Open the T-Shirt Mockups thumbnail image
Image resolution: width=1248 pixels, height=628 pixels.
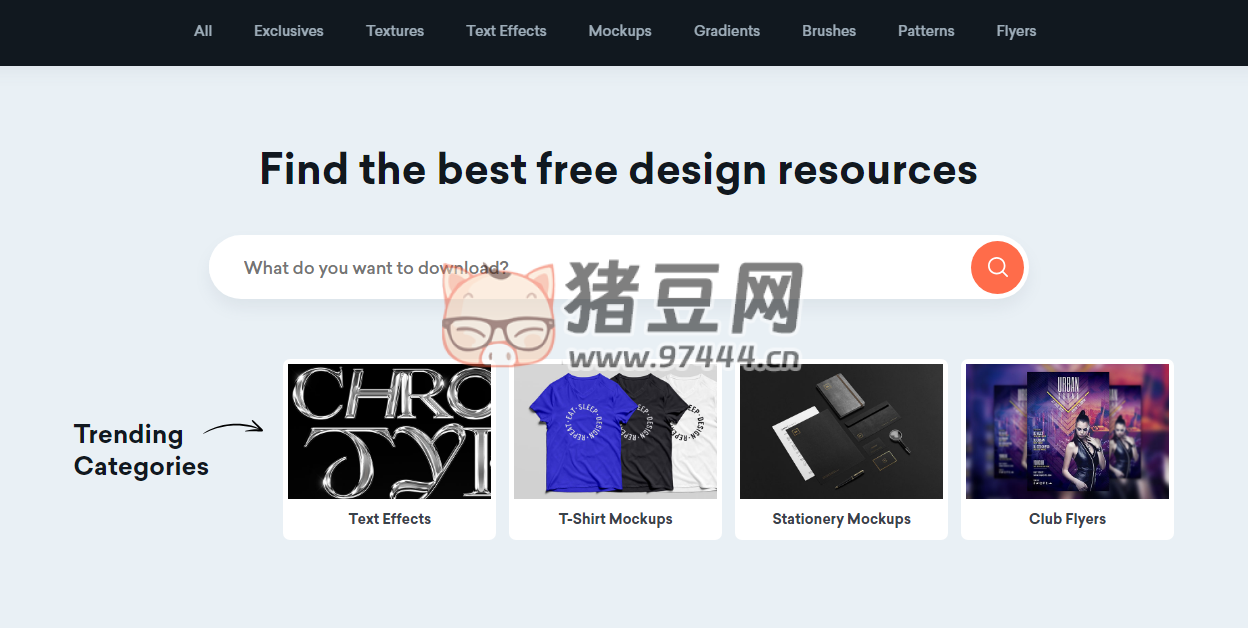point(615,431)
